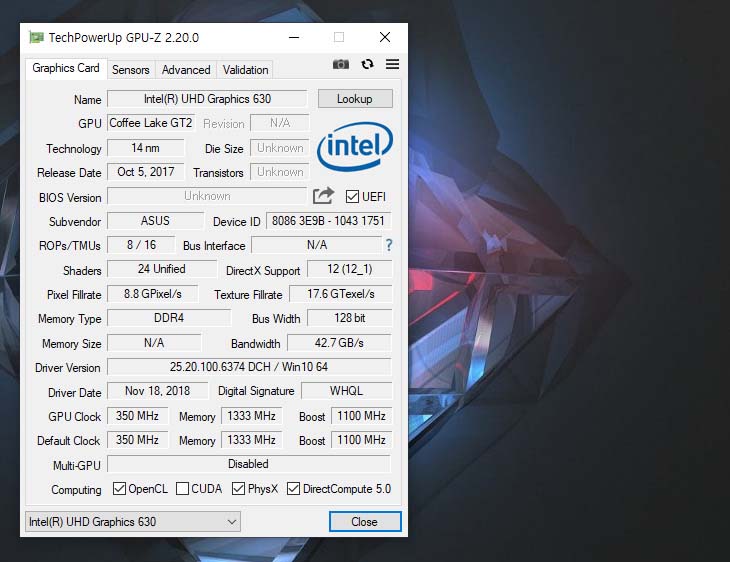Click GPU Clock row Memory 1333 MHz
The image size is (730, 562).
(x=251, y=415)
